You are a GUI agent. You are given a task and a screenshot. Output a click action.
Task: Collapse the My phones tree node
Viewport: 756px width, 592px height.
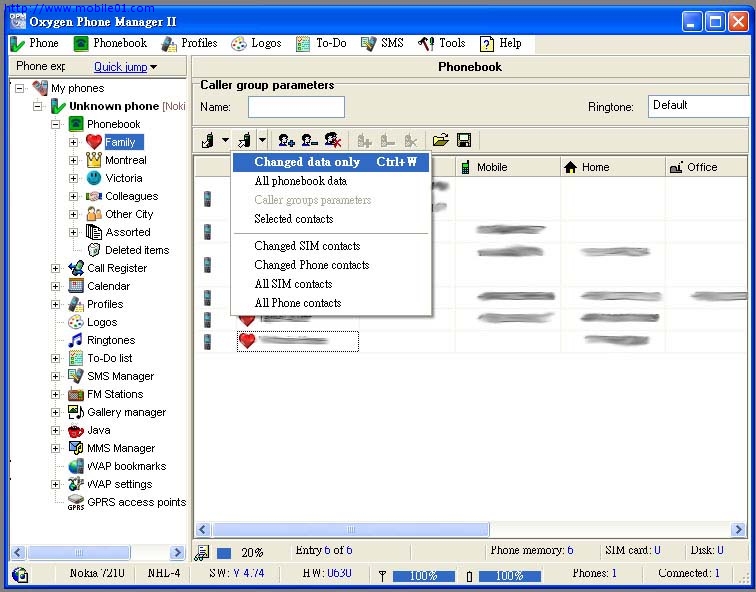(19, 88)
